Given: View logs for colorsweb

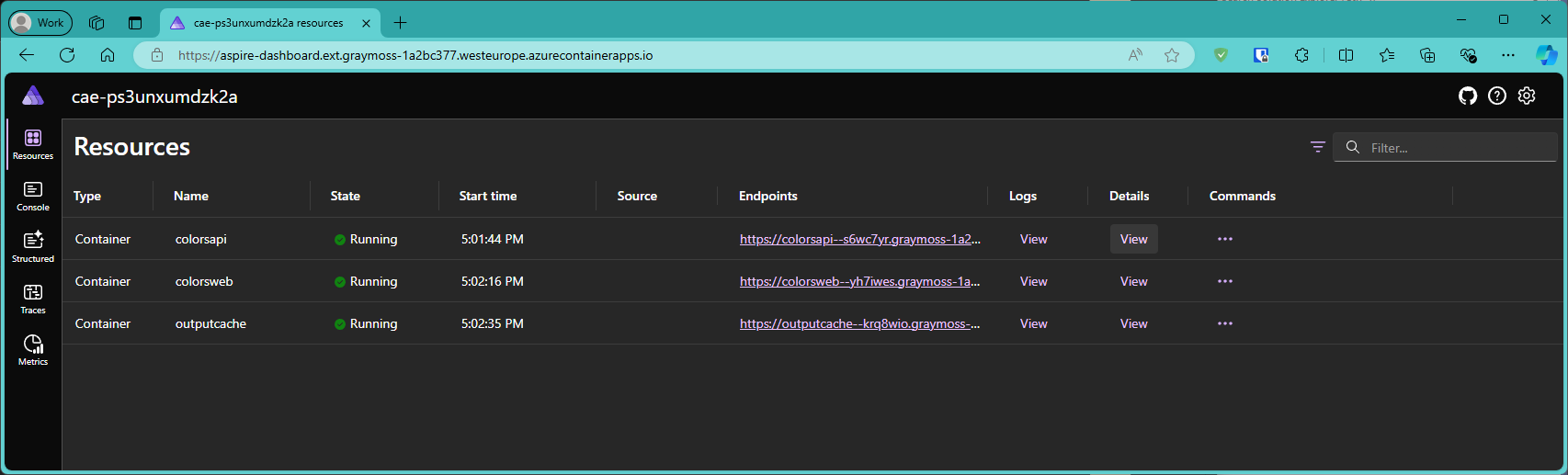Looking at the screenshot, I should pyautogui.click(x=1033, y=281).
